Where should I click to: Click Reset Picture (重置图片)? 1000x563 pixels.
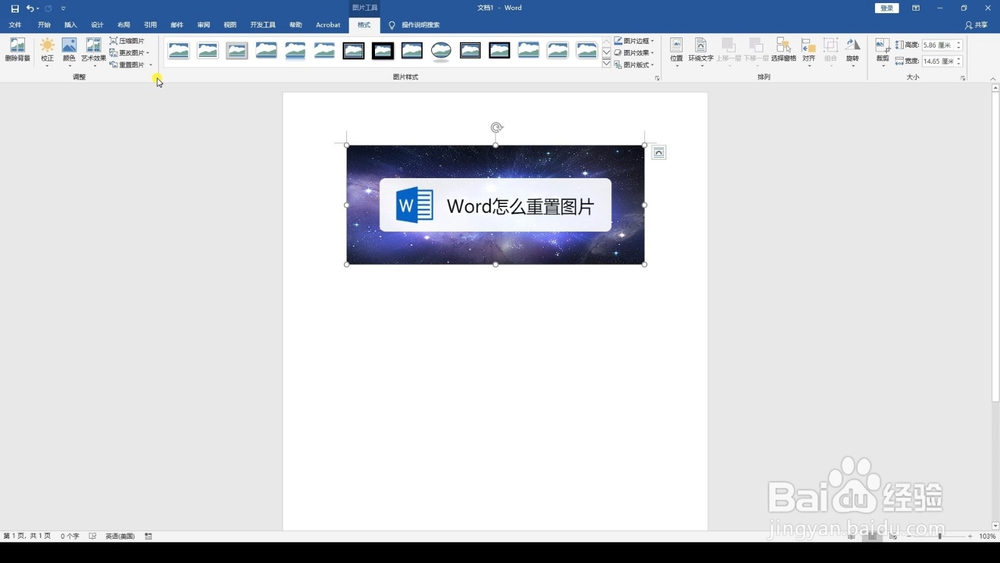click(x=126, y=65)
